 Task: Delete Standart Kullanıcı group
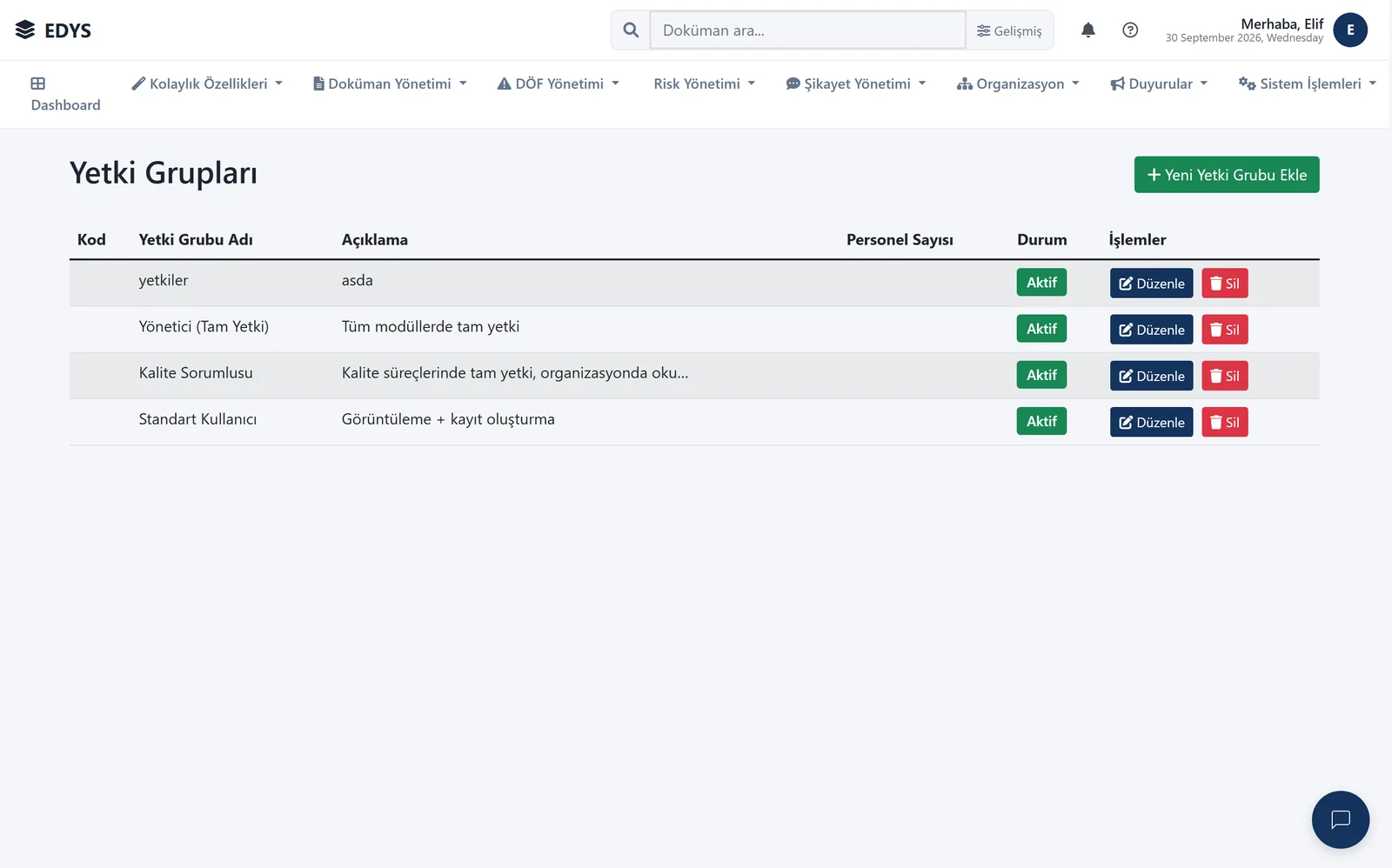pos(1225,422)
